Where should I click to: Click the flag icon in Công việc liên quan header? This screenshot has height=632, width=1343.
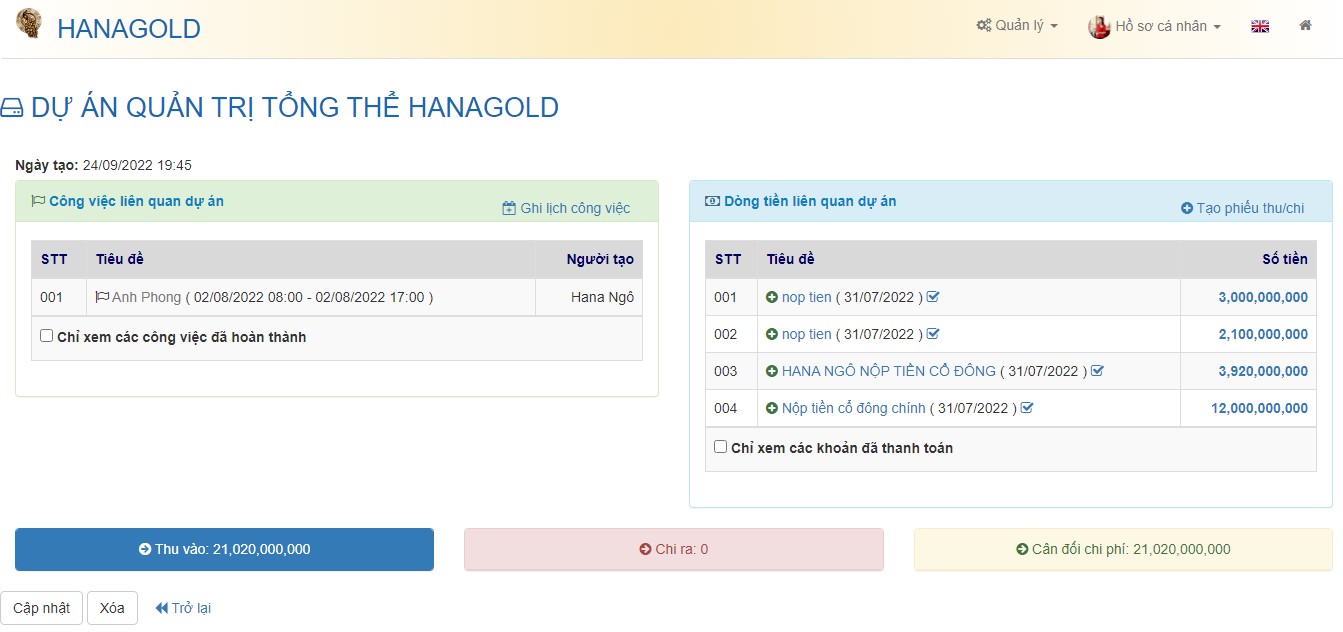pyautogui.click(x=38, y=201)
